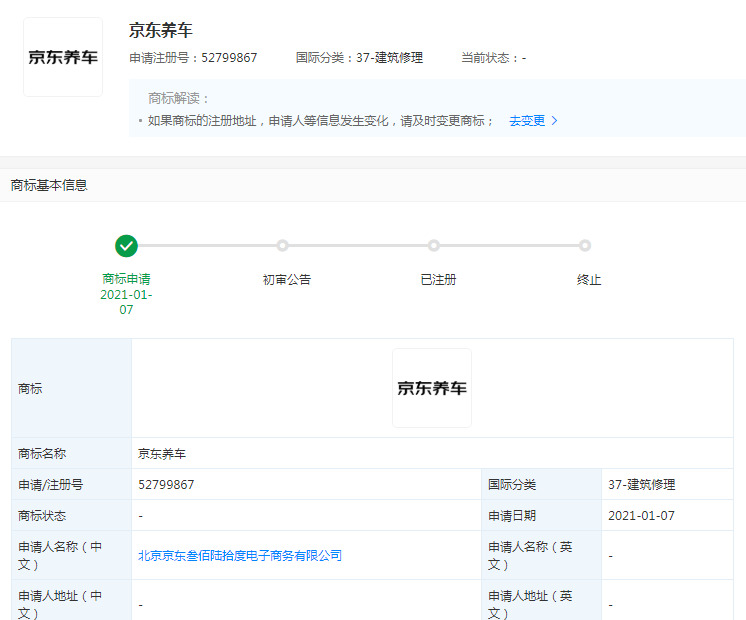Click the chevron arrow beside 去变更
Viewport: 746px width, 620px height.
tap(554, 121)
